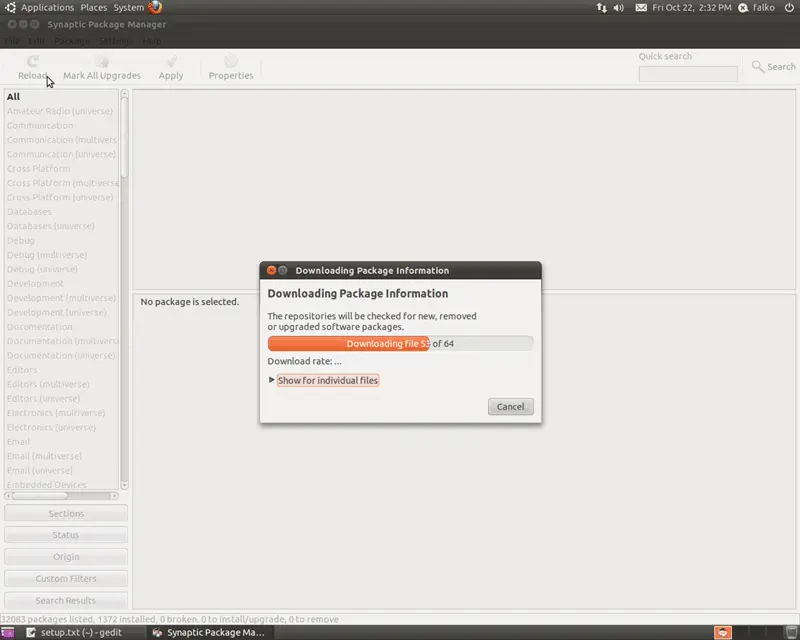Close the Downloading Package Information dialog

(271, 270)
